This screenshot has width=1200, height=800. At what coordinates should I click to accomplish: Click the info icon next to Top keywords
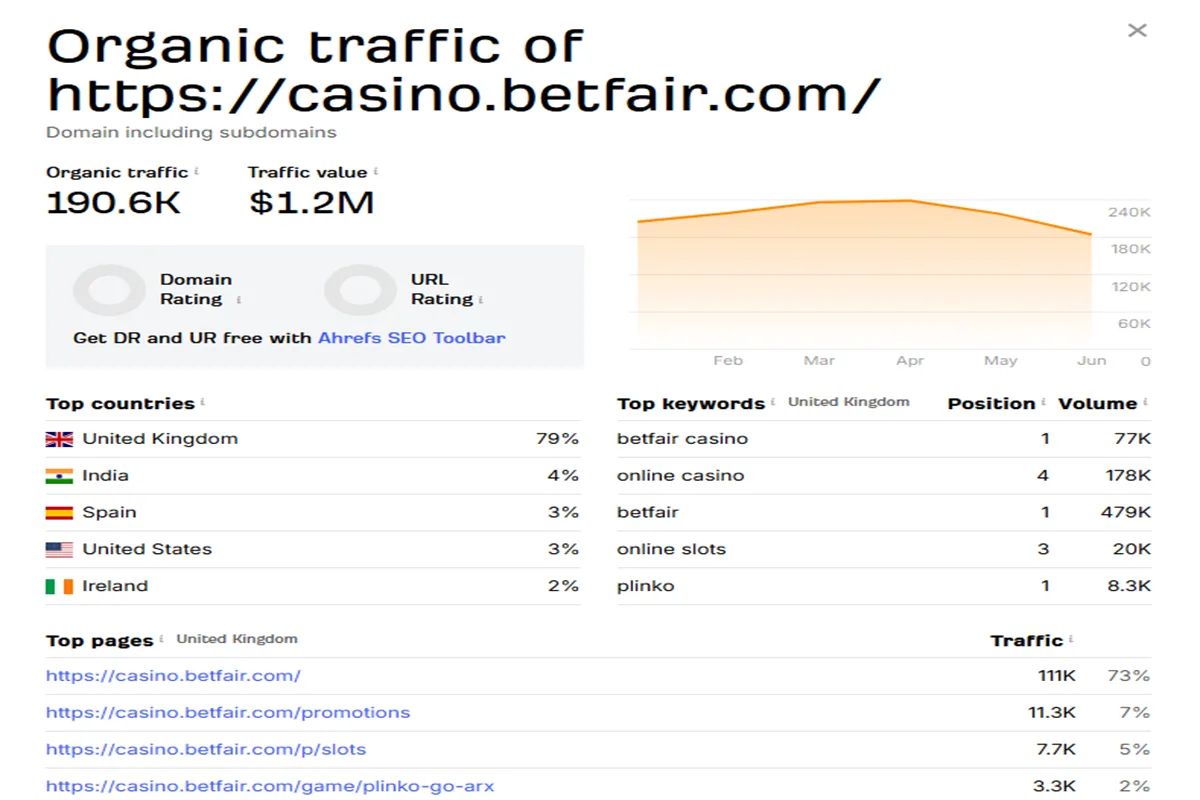(x=773, y=403)
